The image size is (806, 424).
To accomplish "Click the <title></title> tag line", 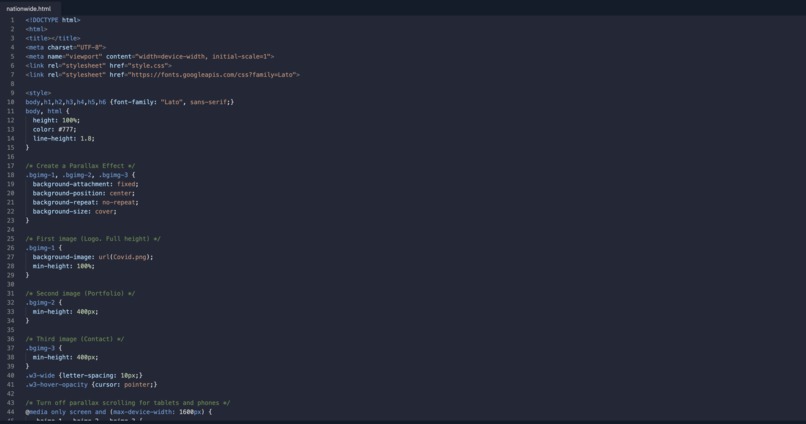I will (53, 39).
